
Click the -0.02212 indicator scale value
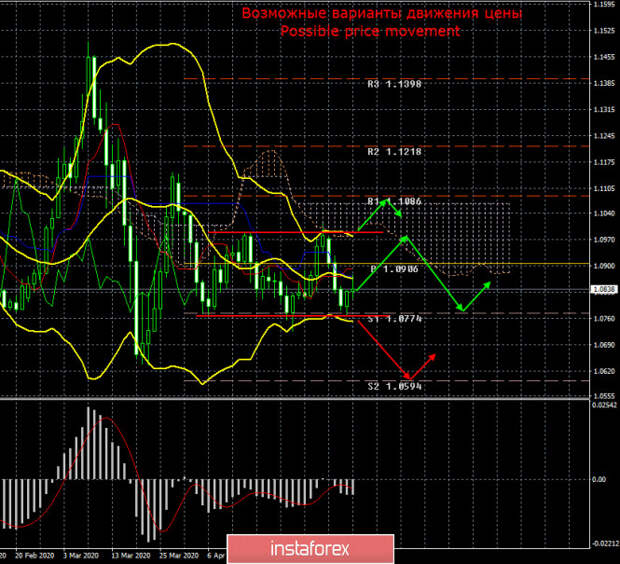pos(604,544)
